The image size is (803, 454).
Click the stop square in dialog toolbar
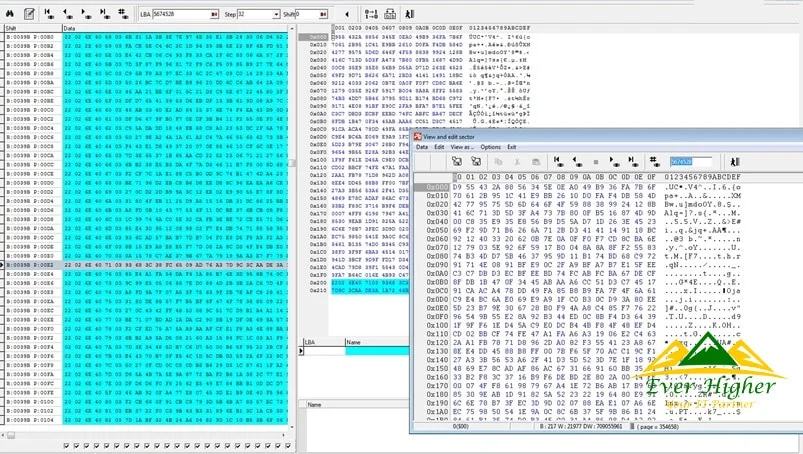click(596, 162)
